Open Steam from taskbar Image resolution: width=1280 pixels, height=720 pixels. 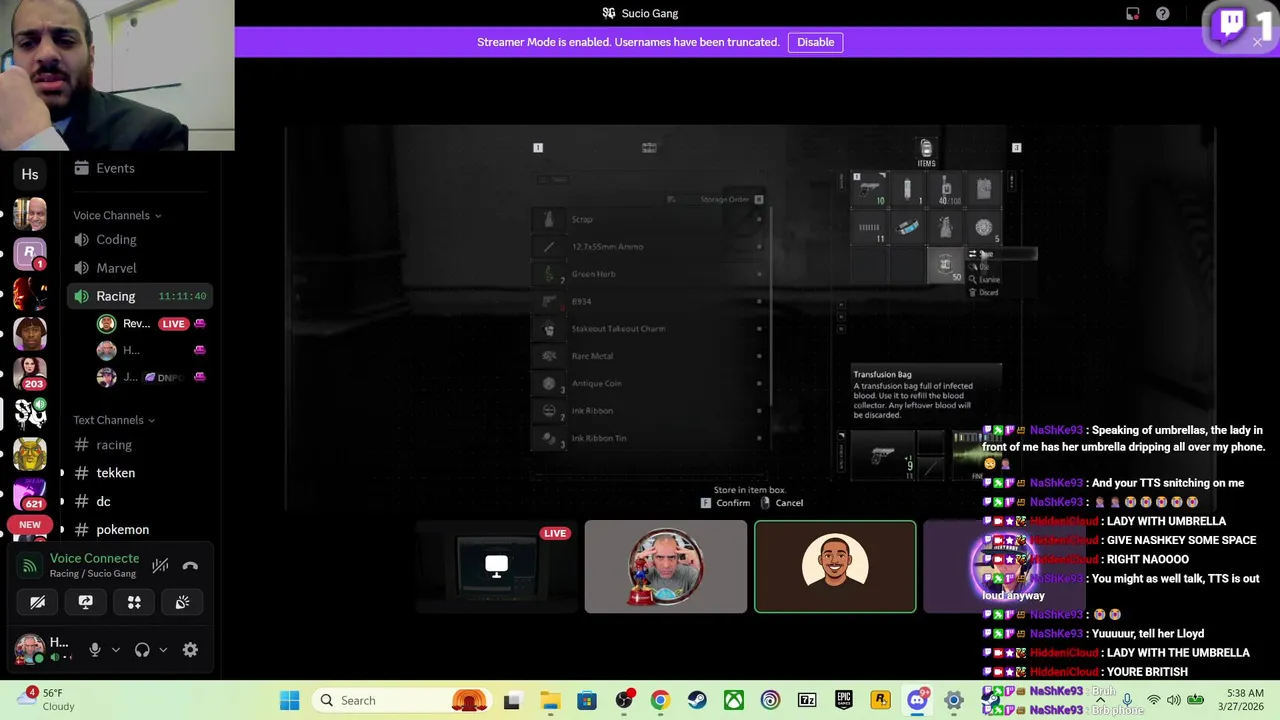tap(697, 700)
